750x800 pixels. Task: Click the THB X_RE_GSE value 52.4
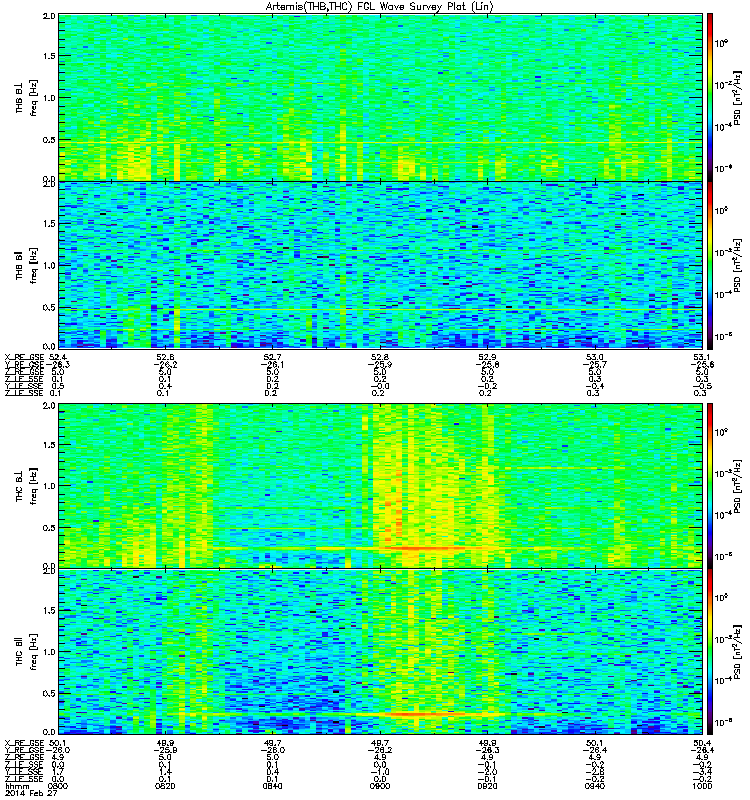tap(58, 357)
